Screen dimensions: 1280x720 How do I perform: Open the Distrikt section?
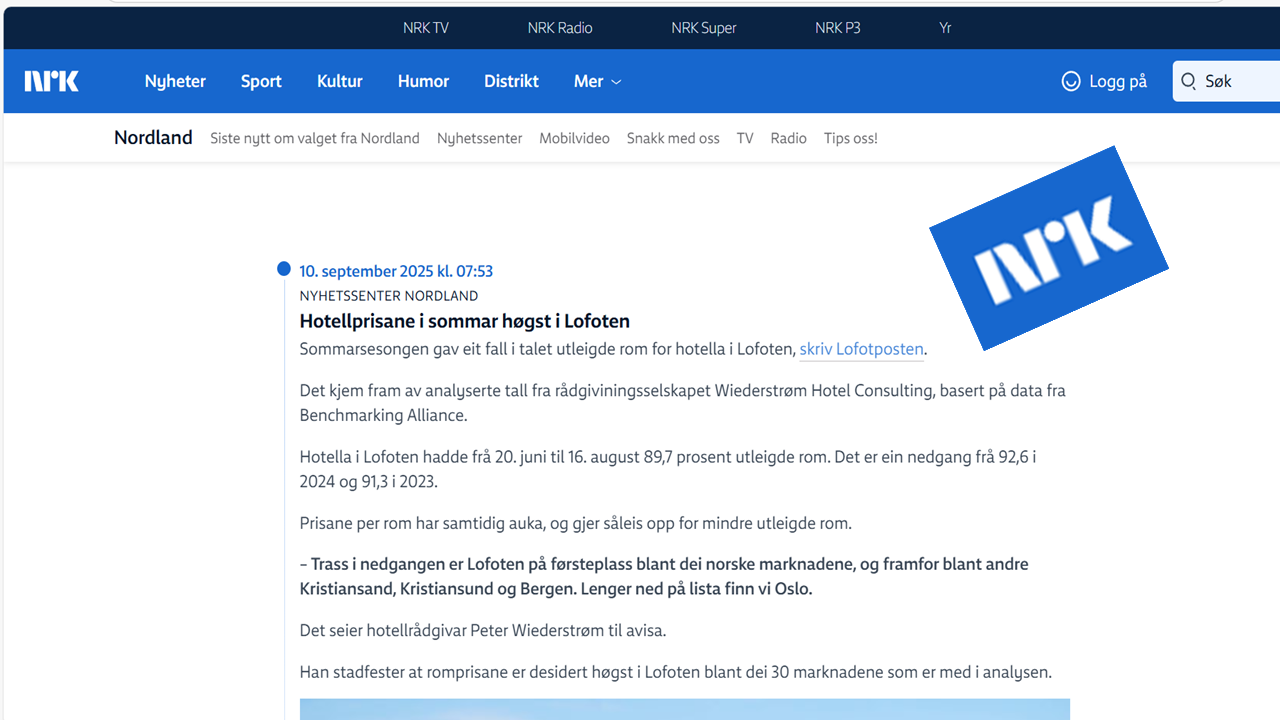[x=511, y=81]
